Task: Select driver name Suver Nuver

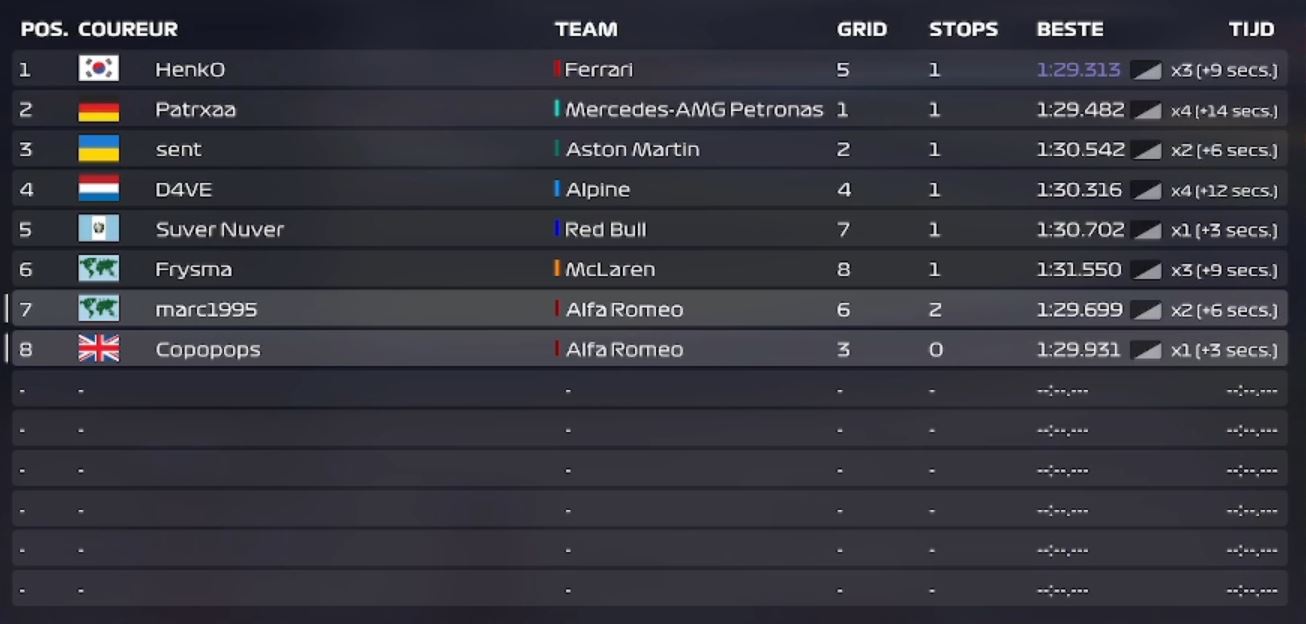Action: coord(220,229)
